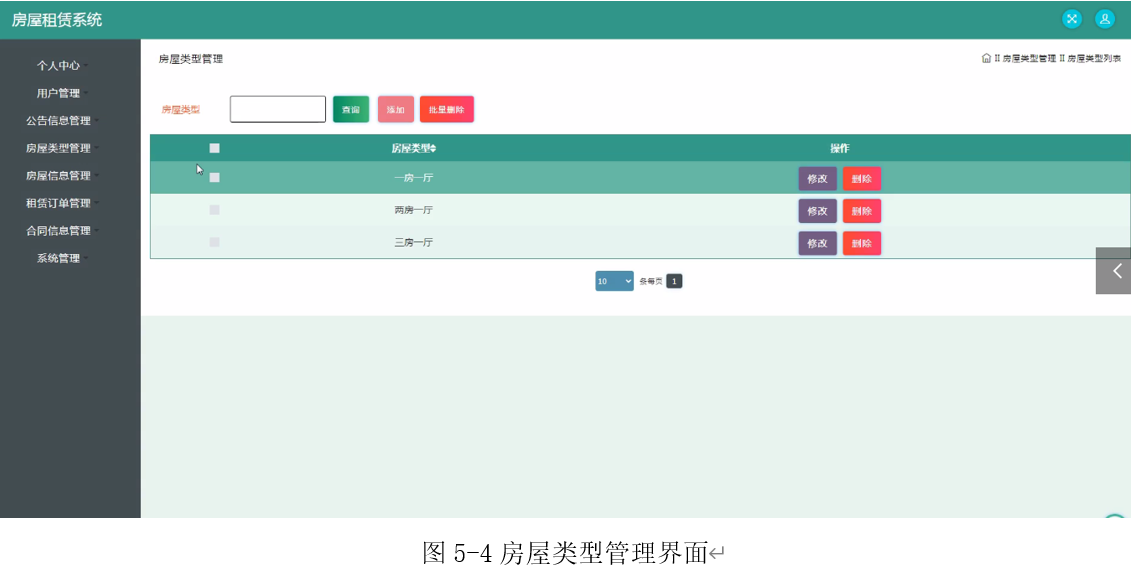Expand the 系统管理 sidebar menu

coord(60,257)
